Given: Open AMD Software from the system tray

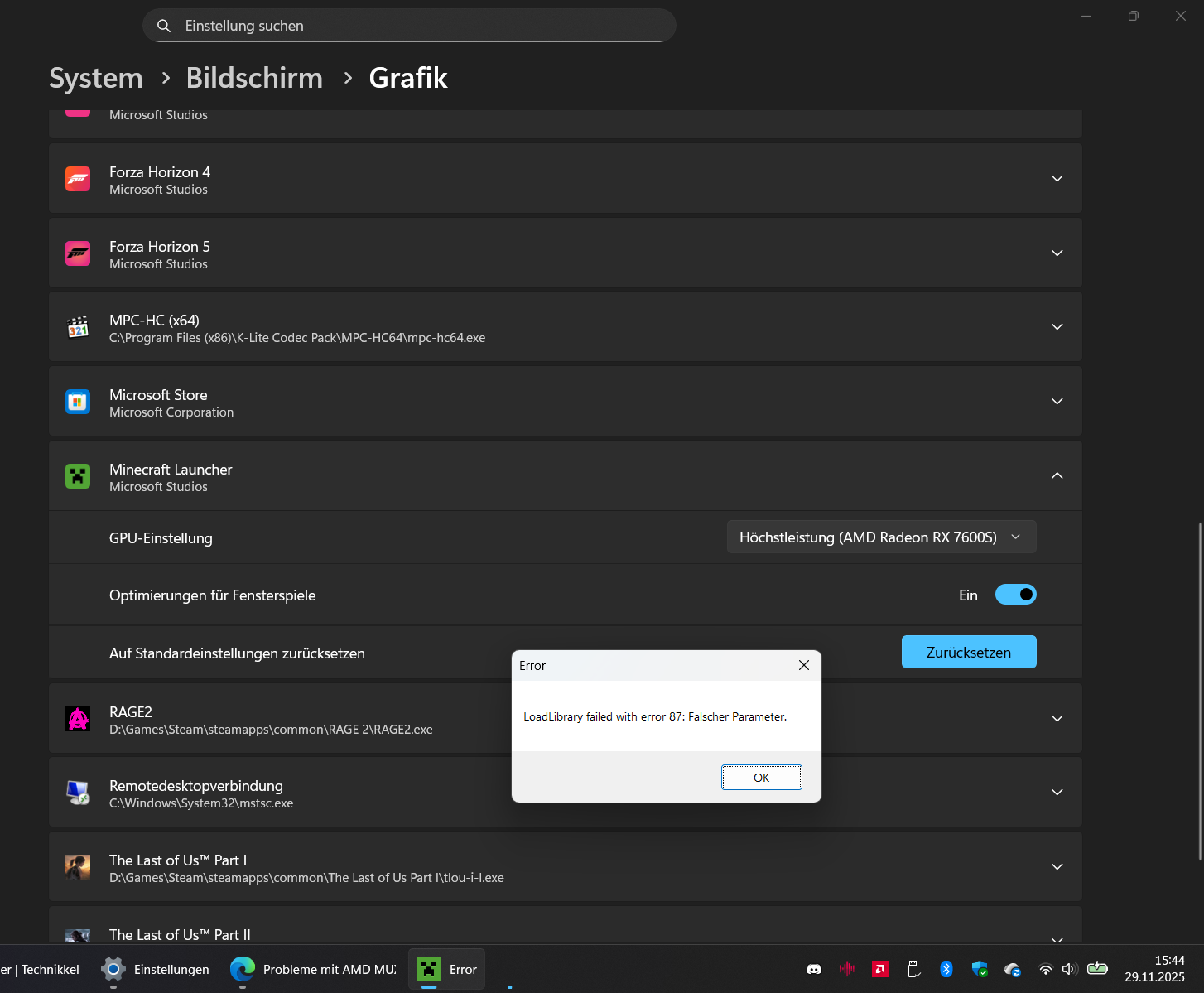Looking at the screenshot, I should [x=879, y=968].
